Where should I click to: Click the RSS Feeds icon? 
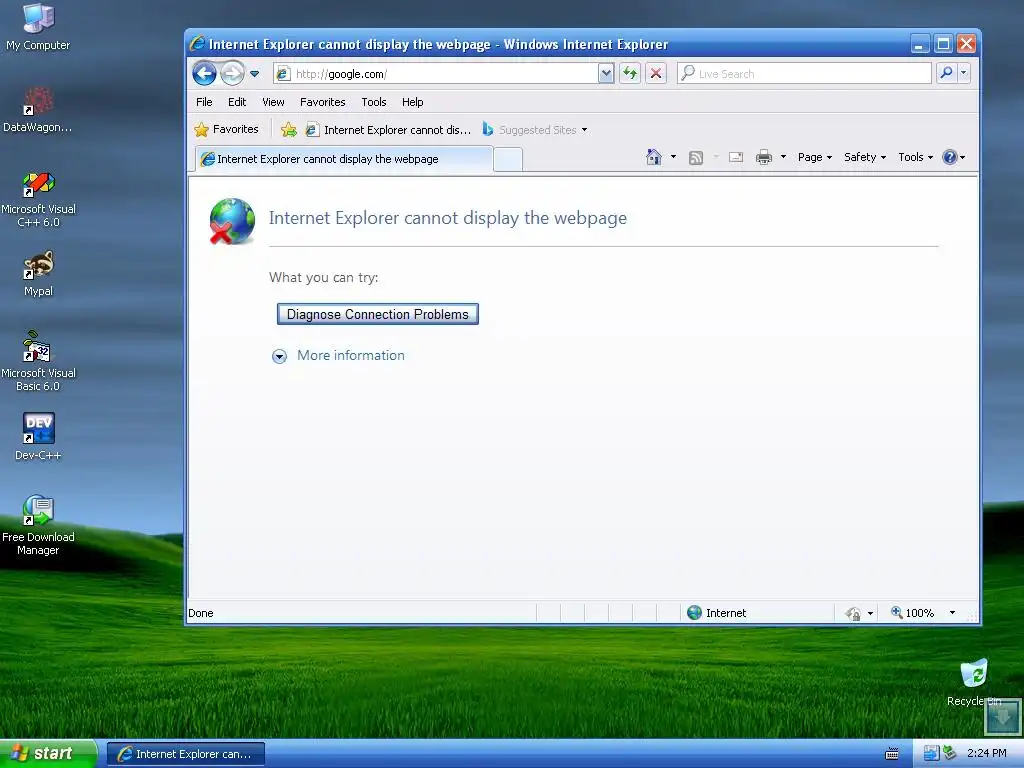(696, 157)
